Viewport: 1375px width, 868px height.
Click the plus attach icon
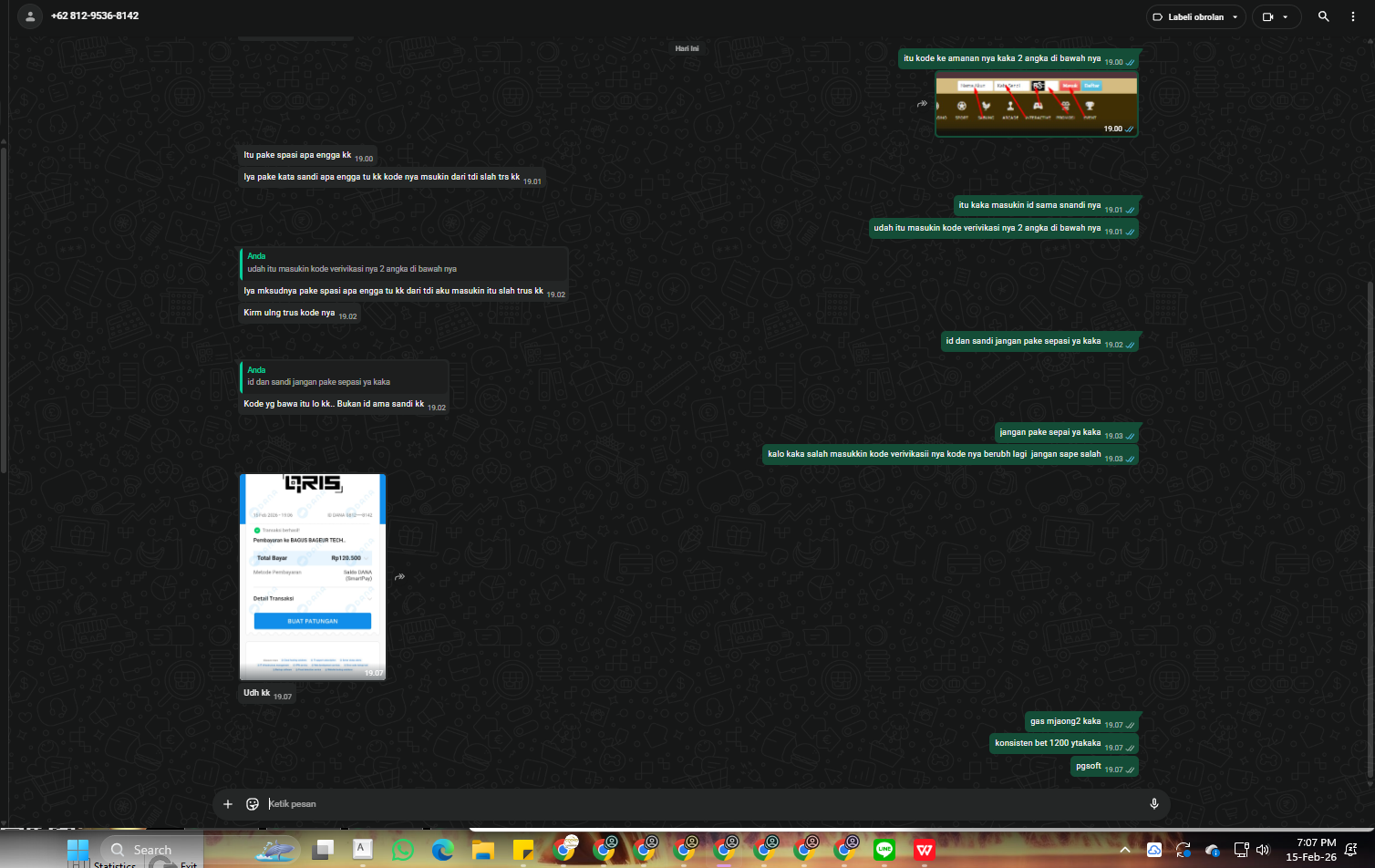[x=228, y=804]
